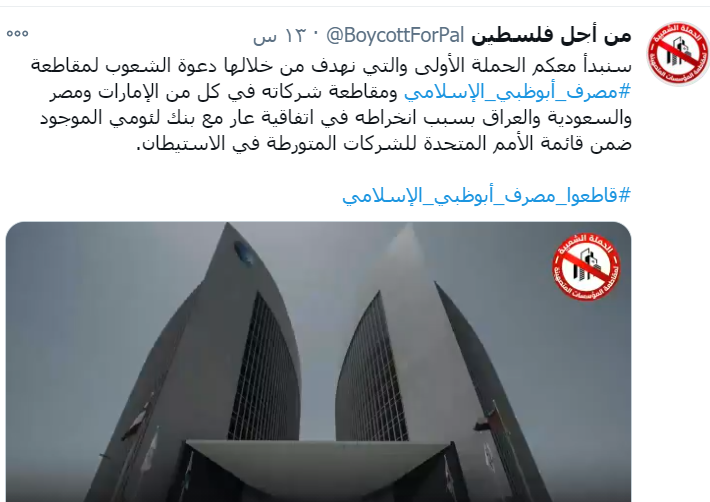Click the blue emblem on the left tower
Image resolution: width=710 pixels, height=502 pixels.
point(244,253)
